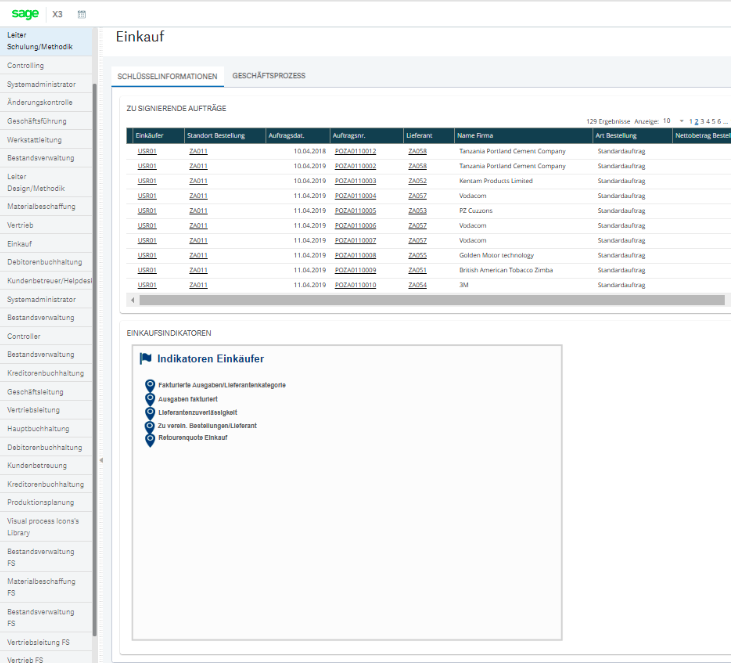The width and height of the screenshot is (731, 663).
Task: Open order POZA0110010
Action: (355, 285)
